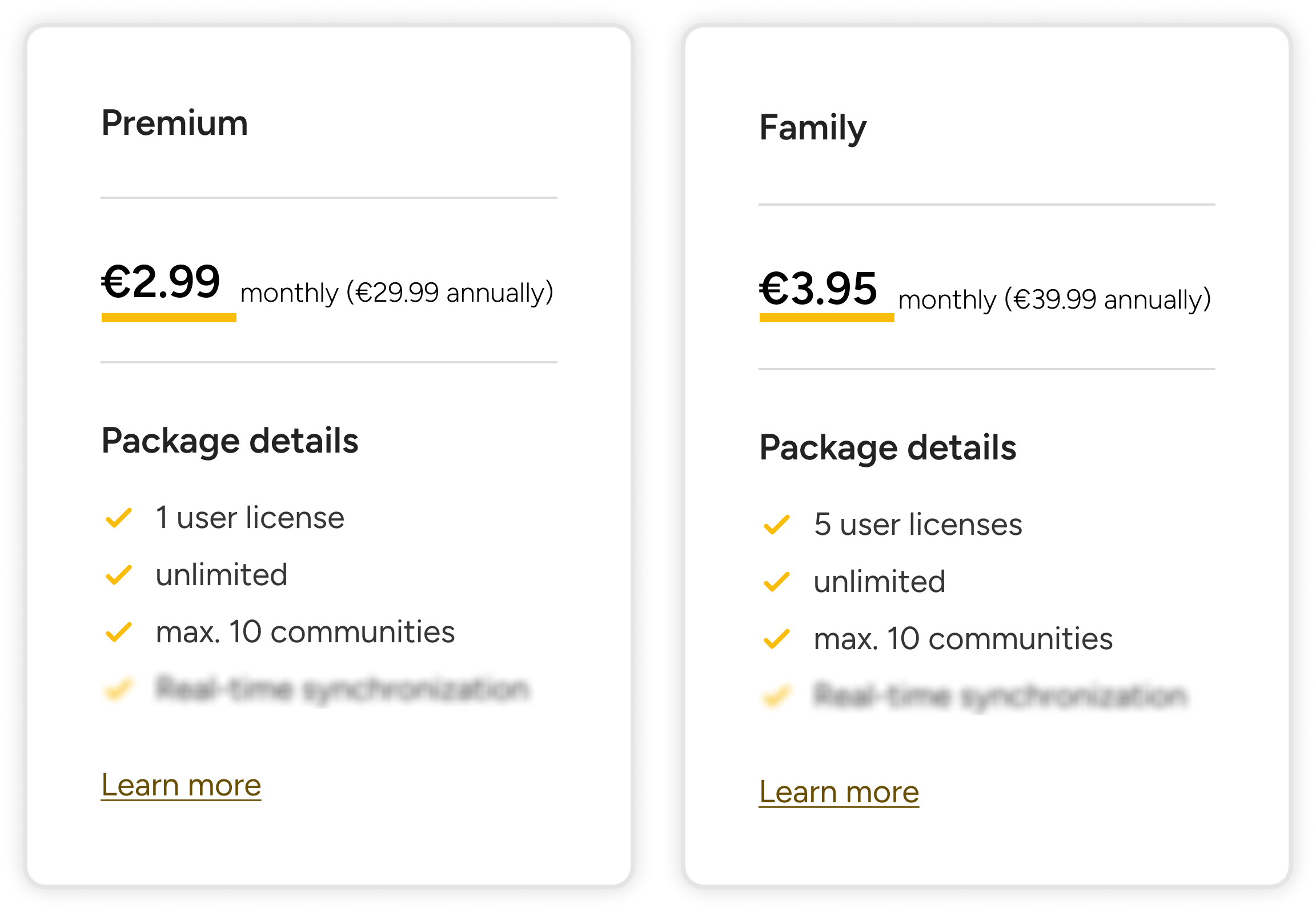Click the €2.99 Premium price
Viewport: 1316px width, 912px height.
[x=161, y=282]
